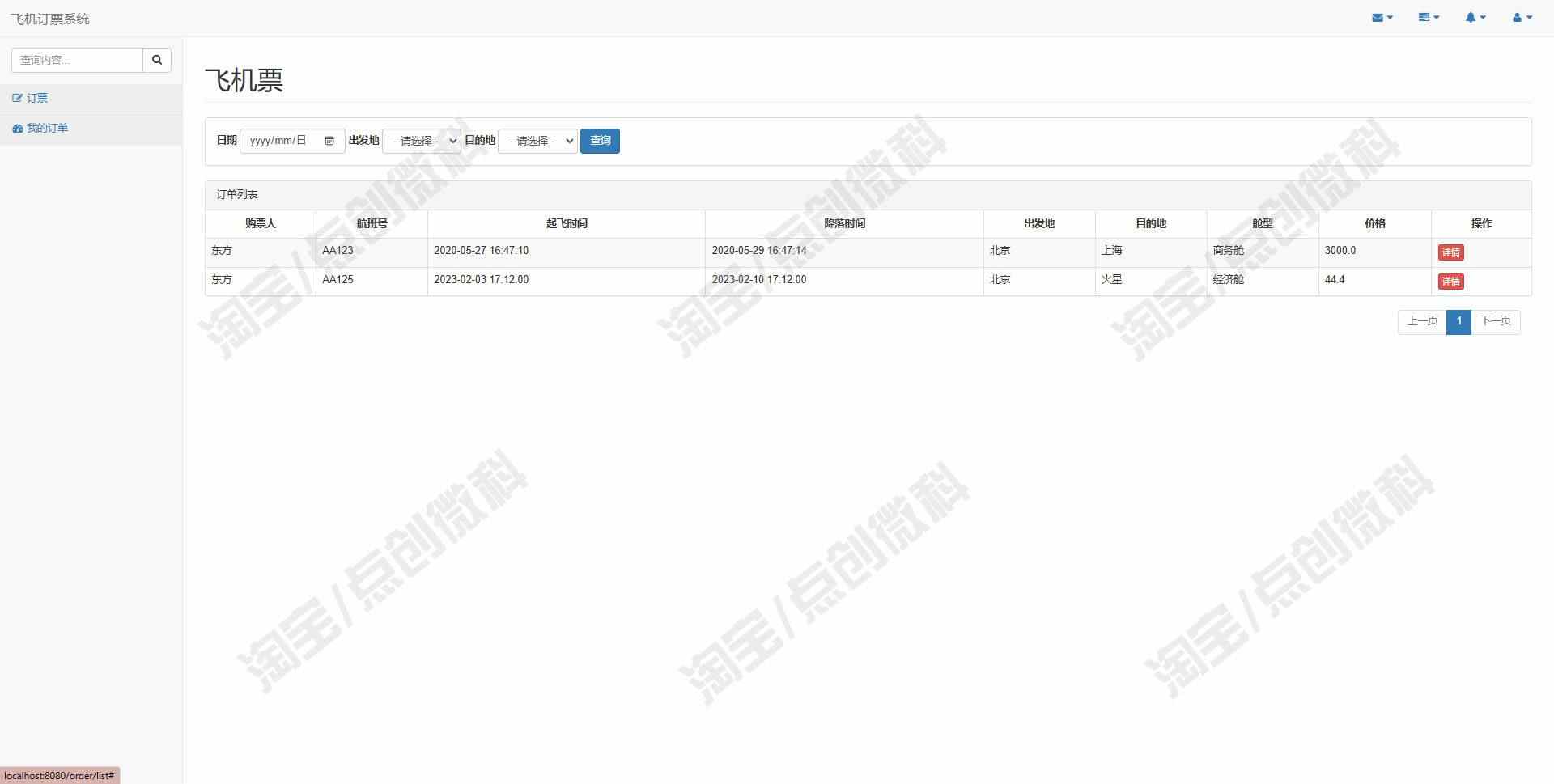Click the sidebar search magnifier button
Image resolution: width=1554 pixels, height=784 pixels.
coord(157,60)
